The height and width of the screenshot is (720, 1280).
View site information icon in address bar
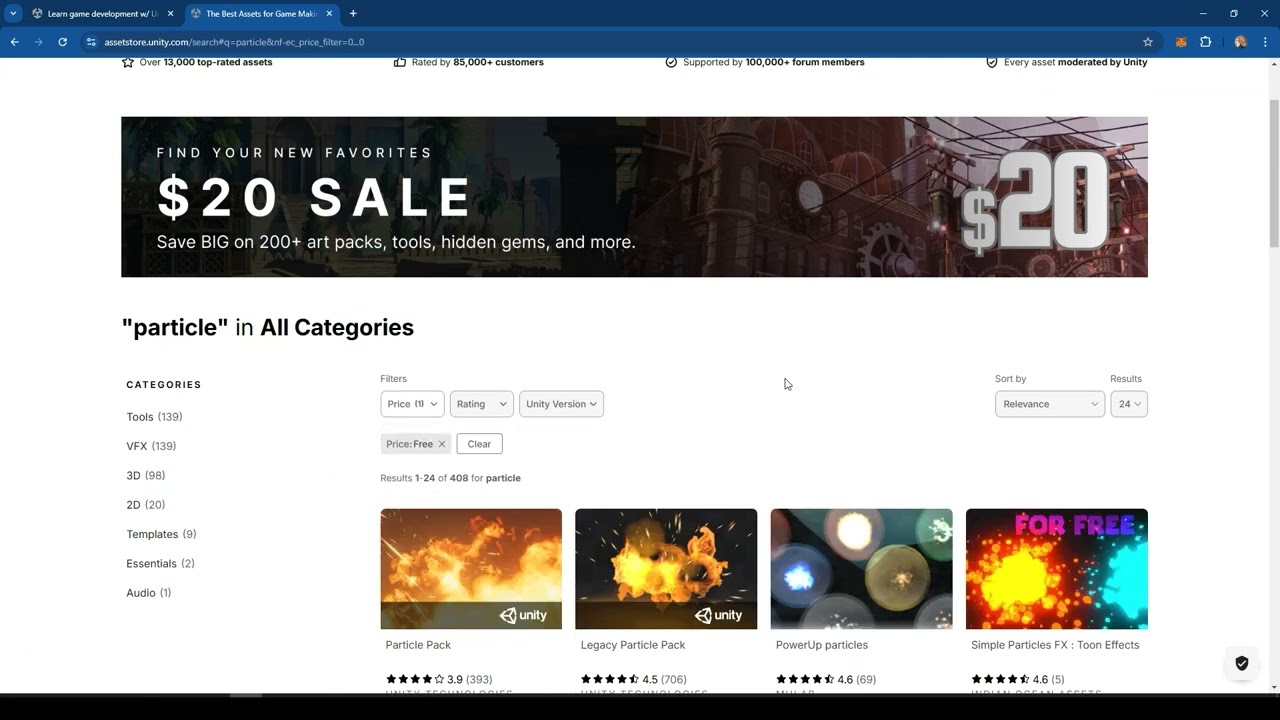91,42
